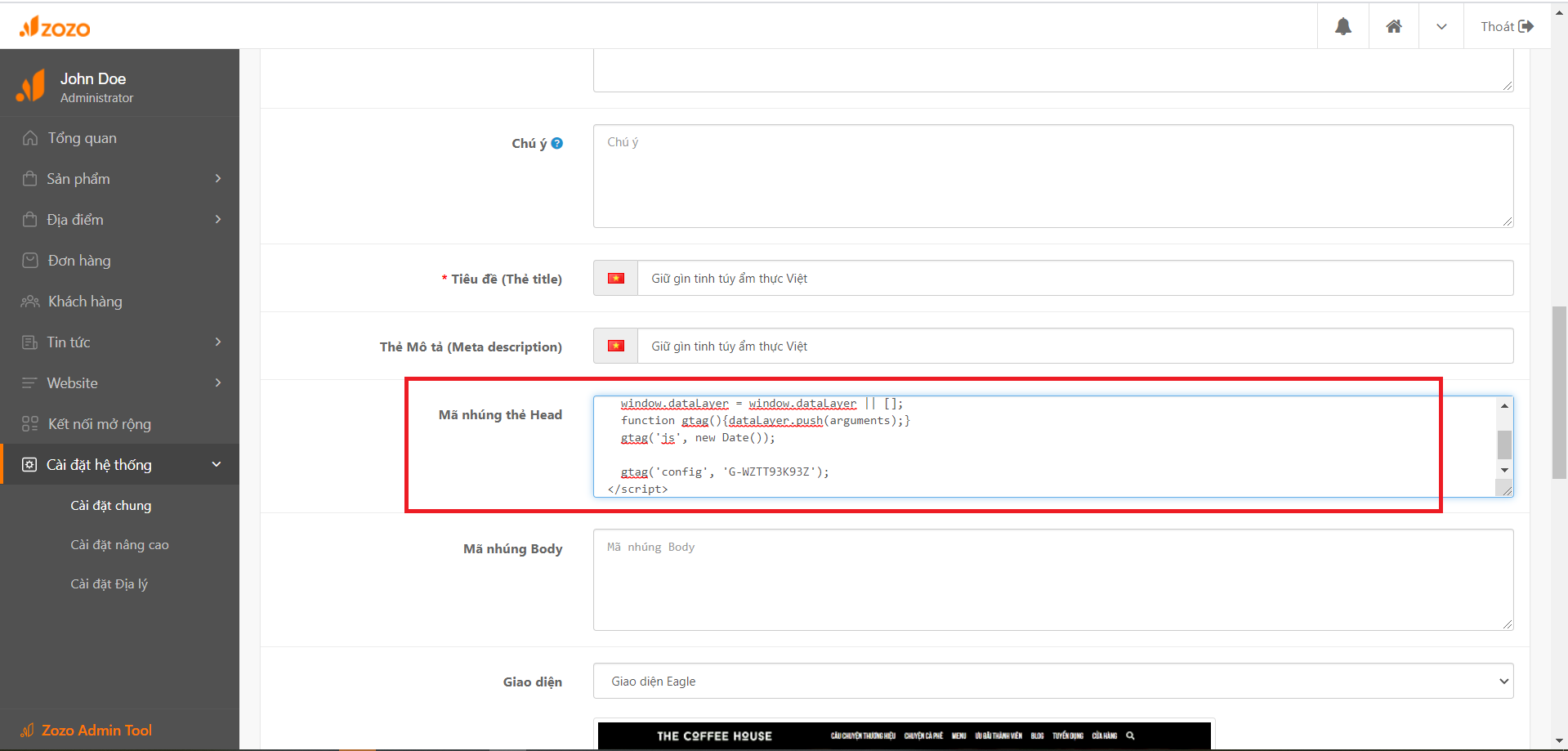Click the Zozo Admin Tool link
Image resolution: width=1568 pixels, height=751 pixels.
pyautogui.click(x=96, y=731)
